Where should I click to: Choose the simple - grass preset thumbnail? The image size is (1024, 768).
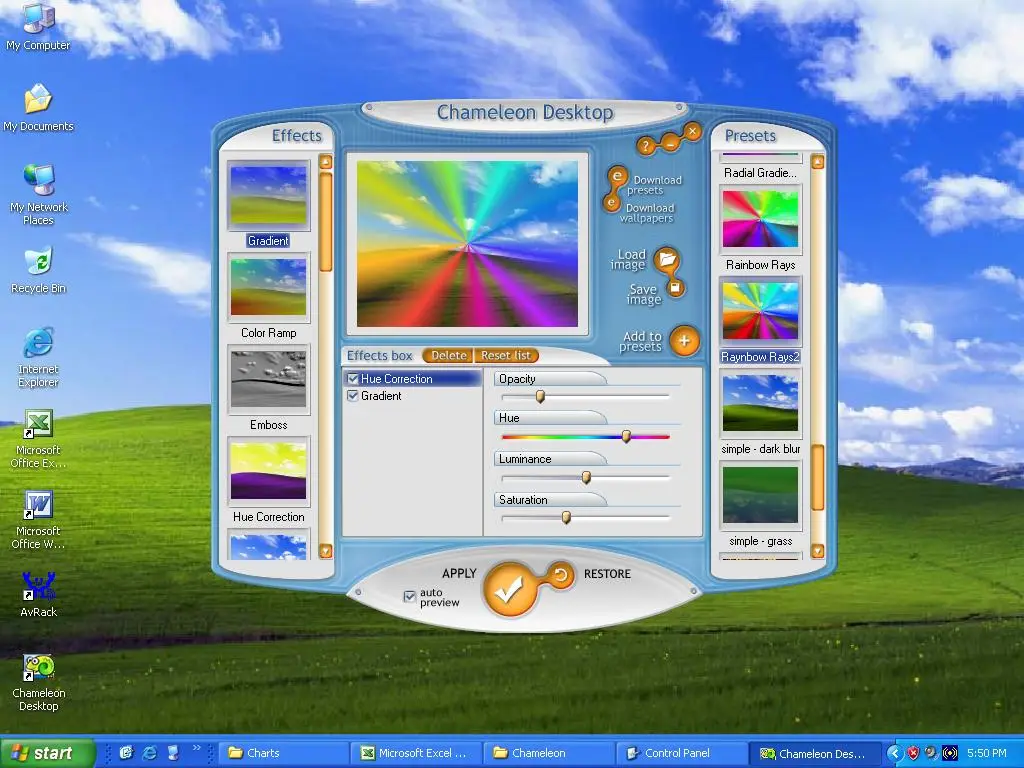pos(760,495)
